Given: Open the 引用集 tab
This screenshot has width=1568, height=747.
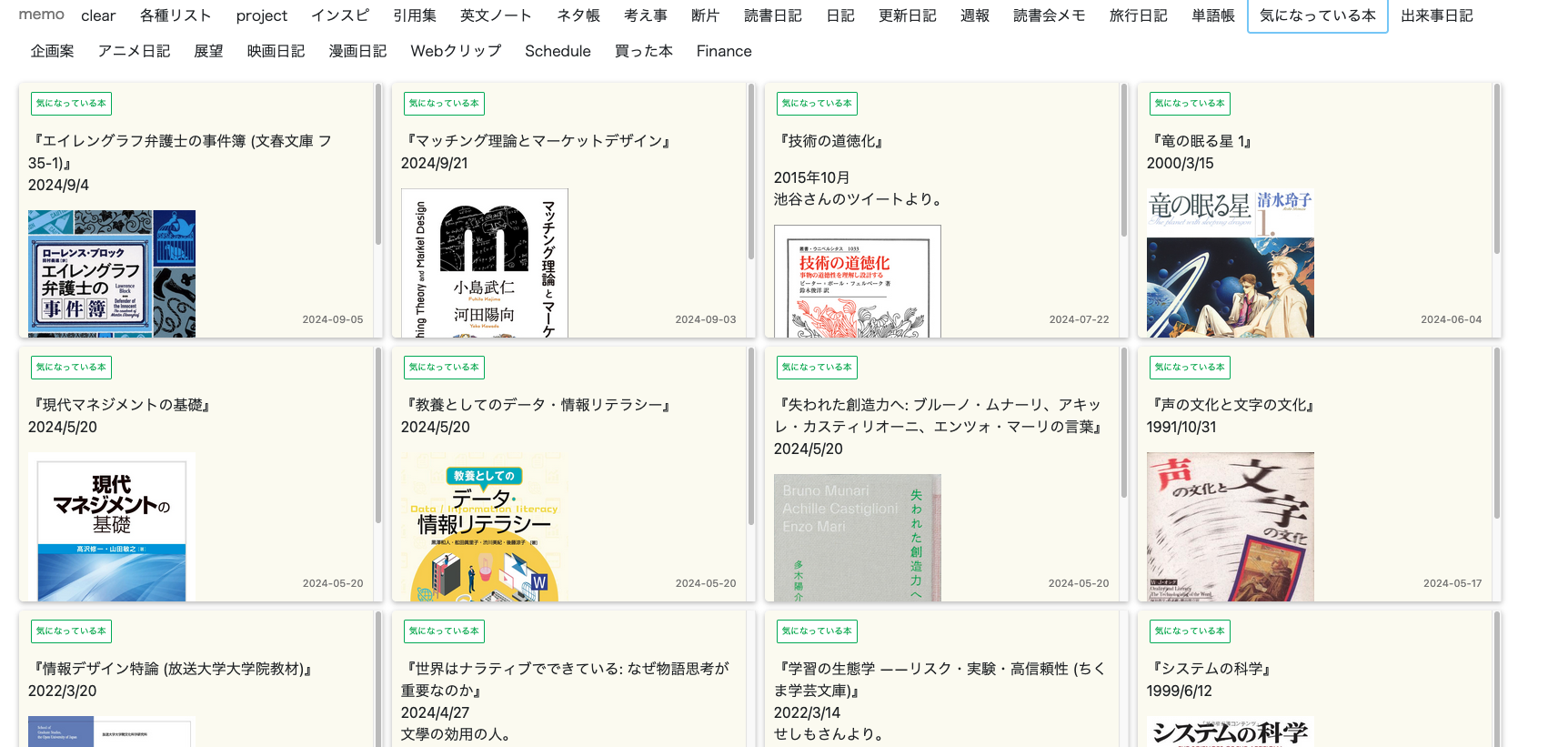Looking at the screenshot, I should pyautogui.click(x=415, y=15).
